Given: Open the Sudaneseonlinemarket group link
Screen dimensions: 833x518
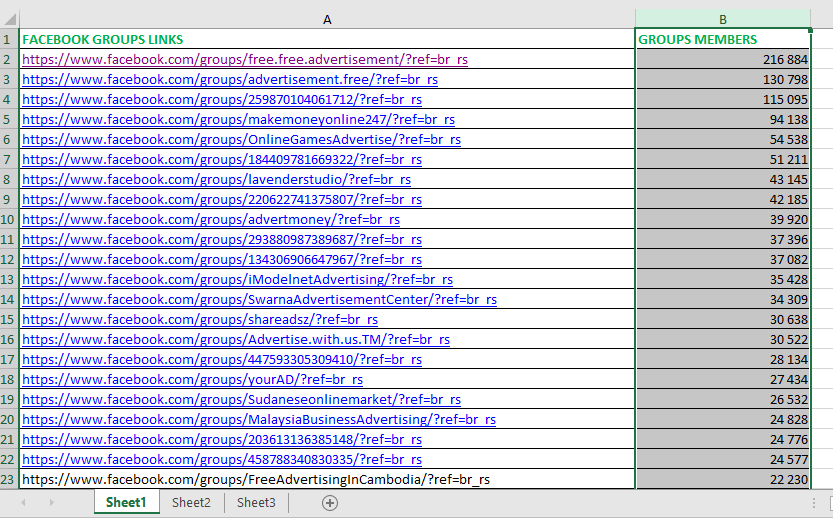Looking at the screenshot, I should point(242,400).
